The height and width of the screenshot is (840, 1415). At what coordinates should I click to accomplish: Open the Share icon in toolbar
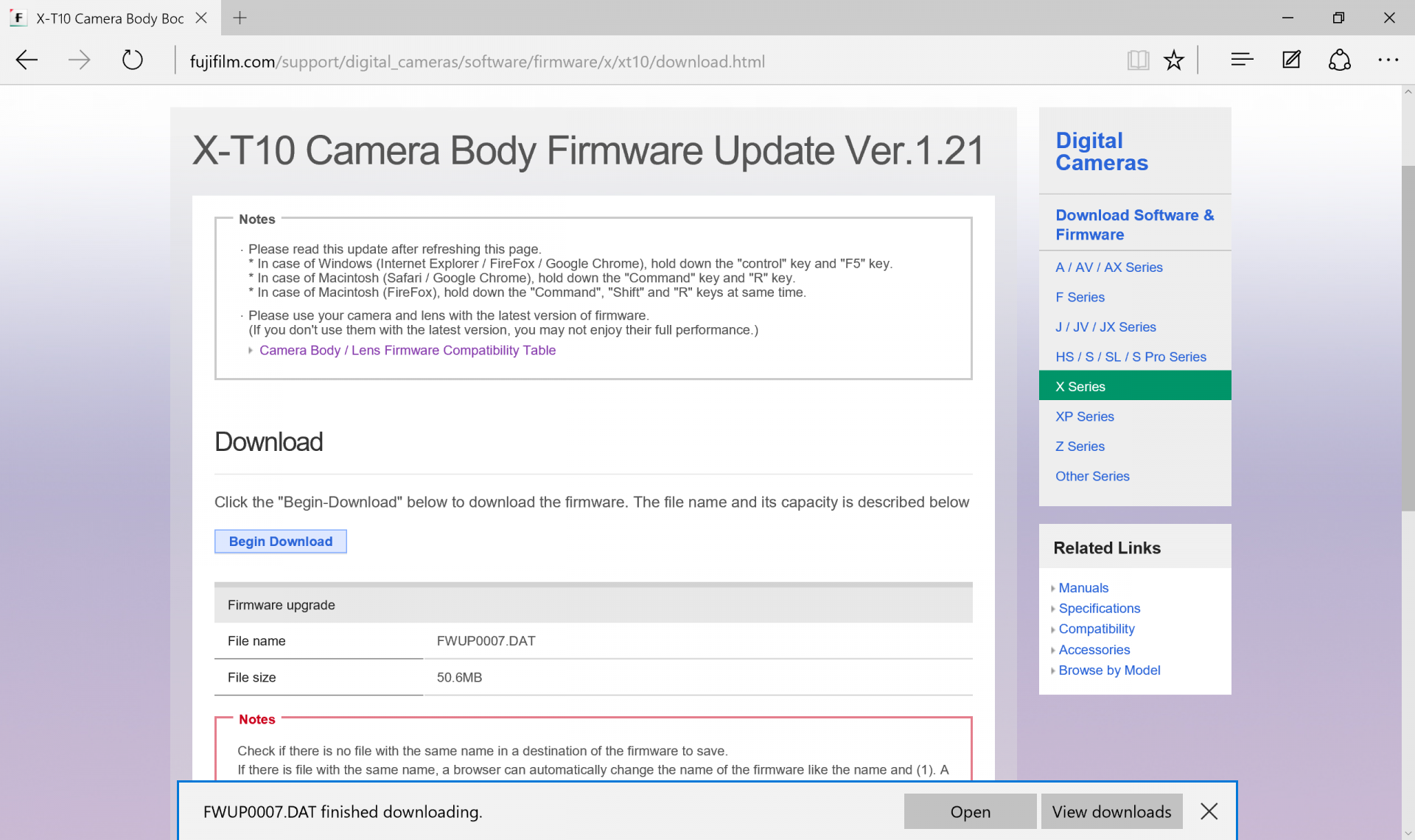coord(1340,60)
